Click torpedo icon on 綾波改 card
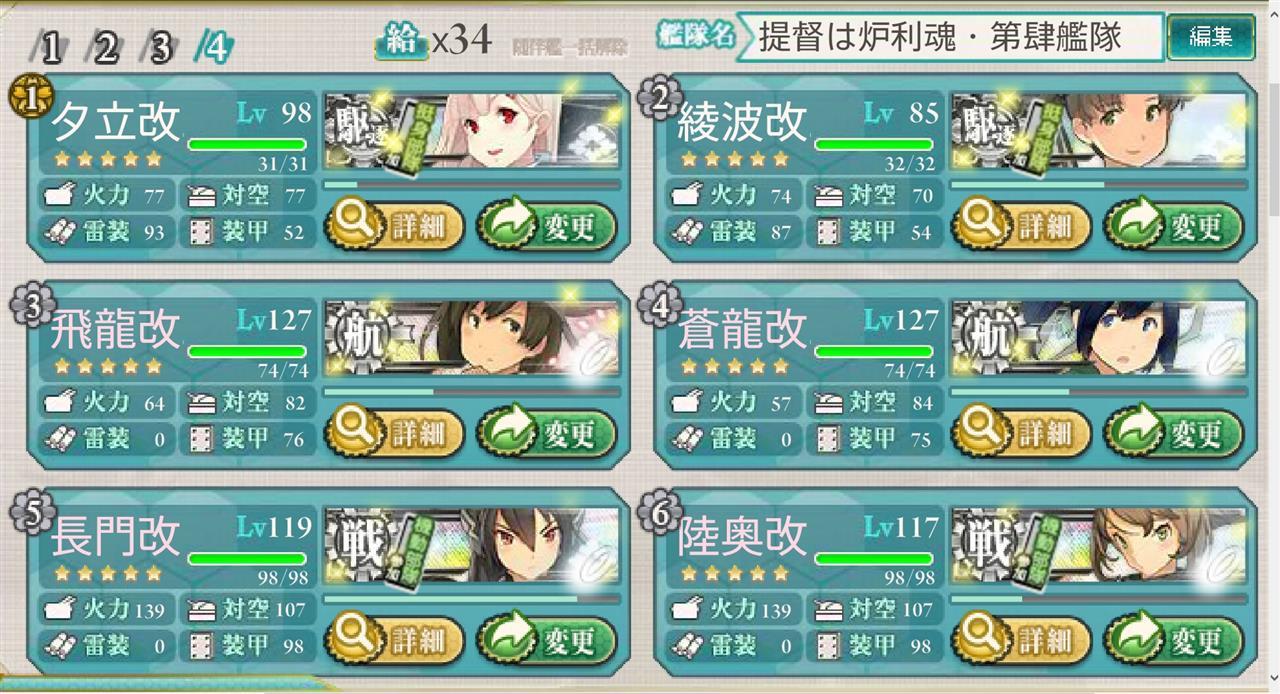The width and height of the screenshot is (1280, 694). click(x=688, y=232)
